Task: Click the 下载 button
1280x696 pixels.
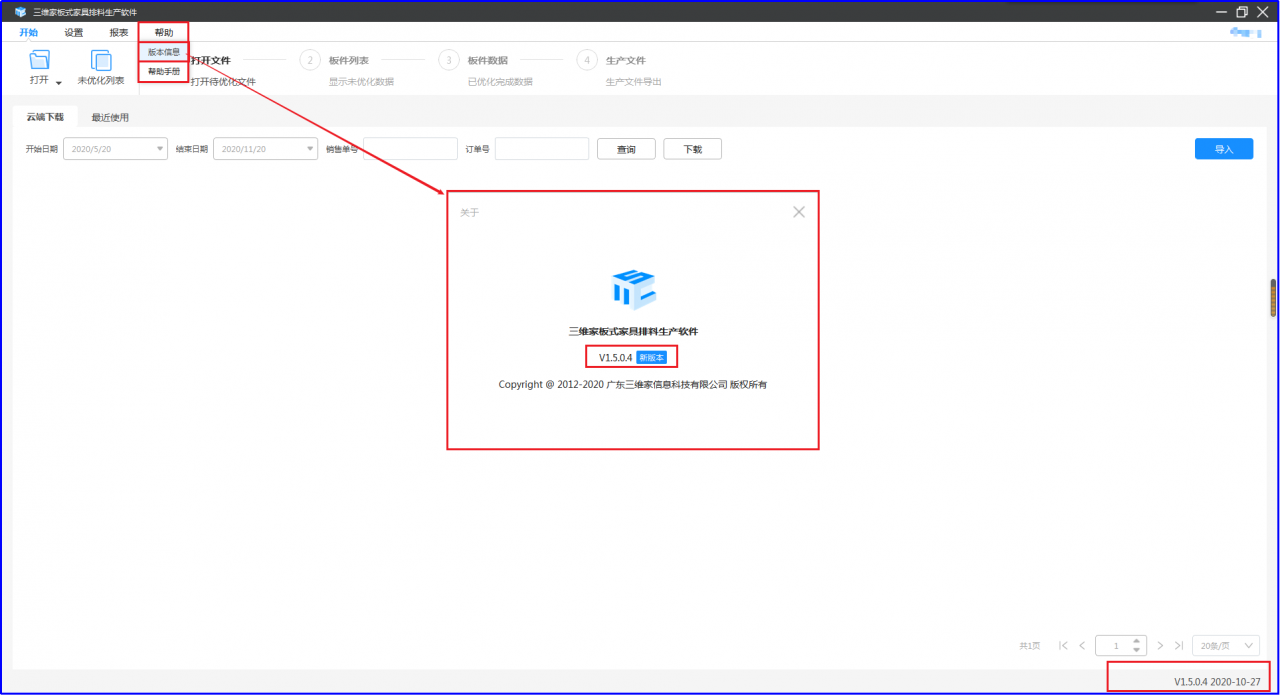Action: [693, 149]
